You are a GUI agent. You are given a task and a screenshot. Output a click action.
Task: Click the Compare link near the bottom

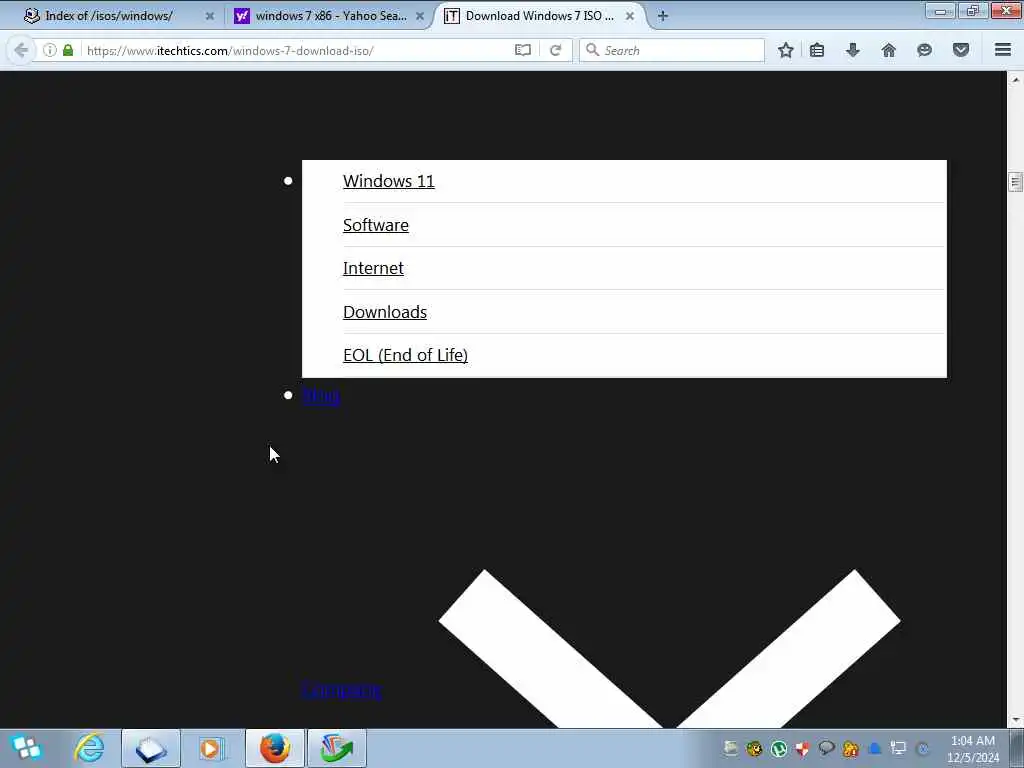pyautogui.click(x=341, y=690)
